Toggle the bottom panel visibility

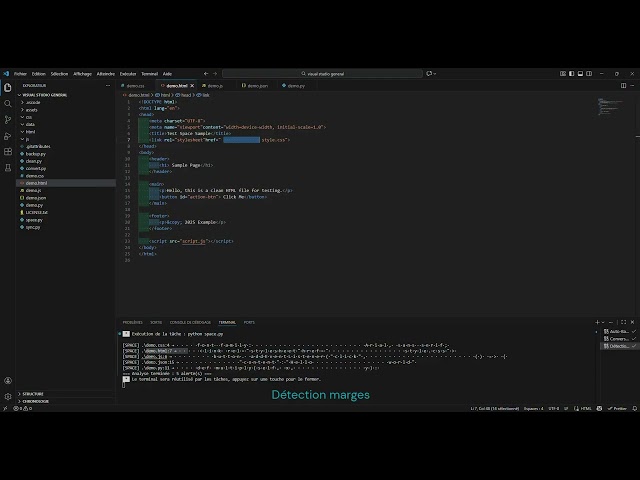[580, 74]
